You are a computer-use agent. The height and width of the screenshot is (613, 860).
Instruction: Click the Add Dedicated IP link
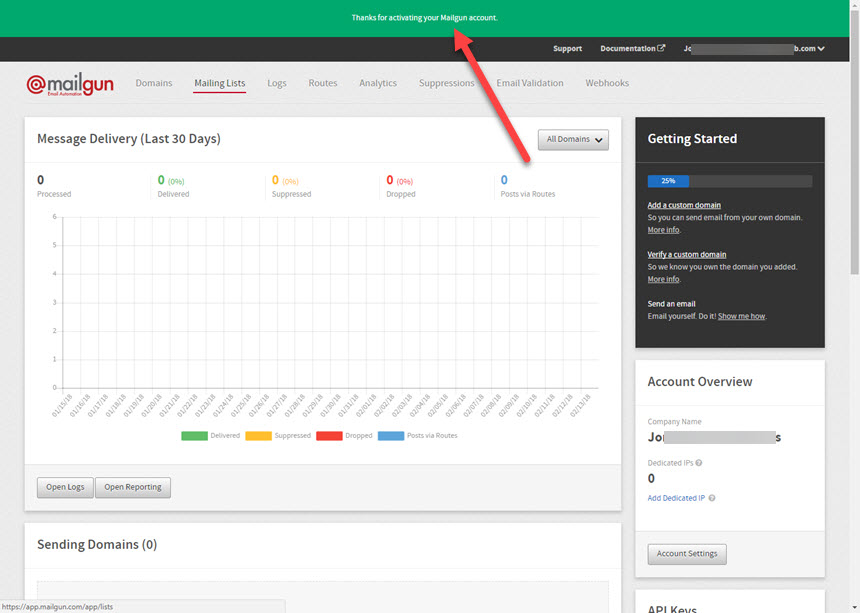676,498
